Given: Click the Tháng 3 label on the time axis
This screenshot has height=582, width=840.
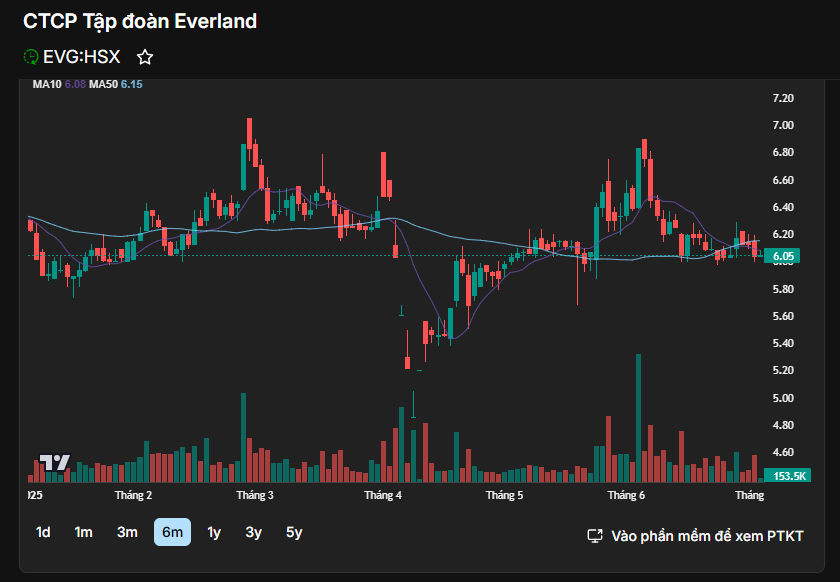Looking at the screenshot, I should (x=255, y=495).
